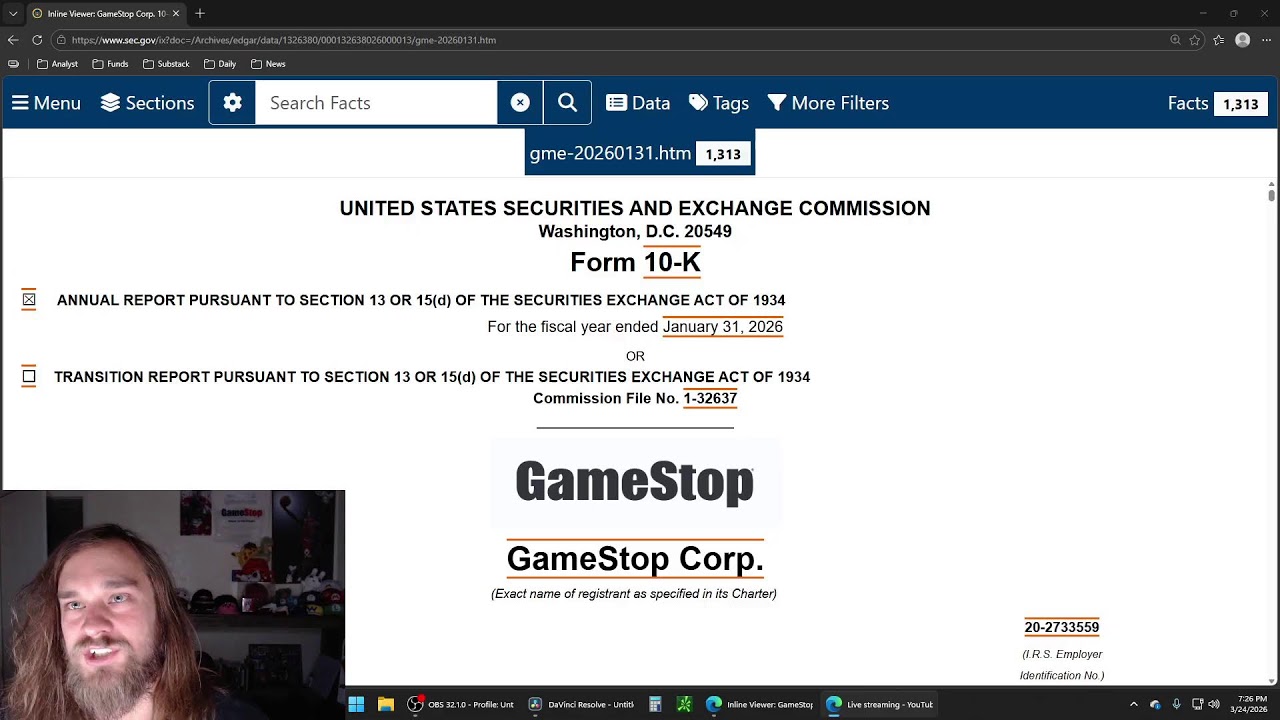Click Commission File No. 1-32637 fact

click(710, 398)
